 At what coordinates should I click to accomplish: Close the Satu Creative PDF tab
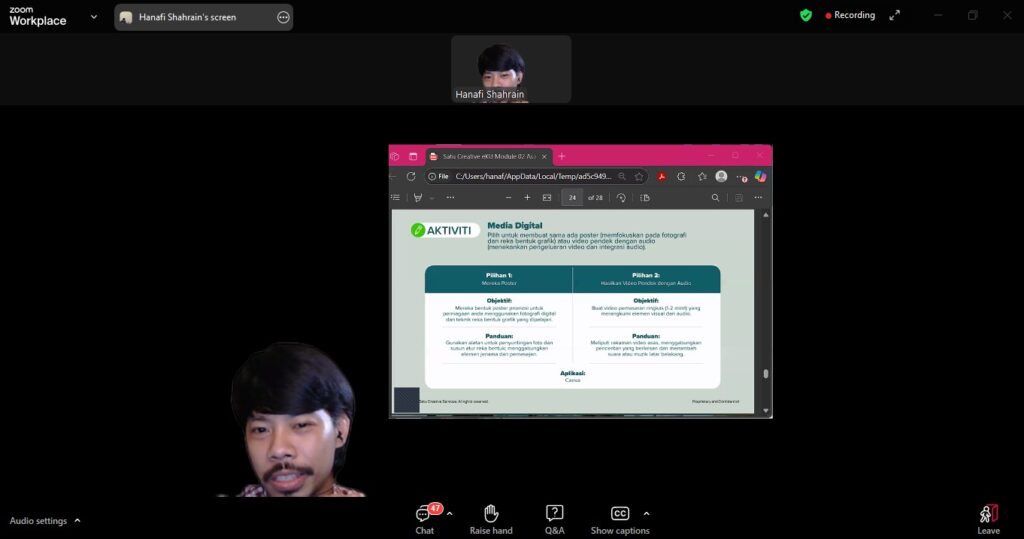[544, 157]
